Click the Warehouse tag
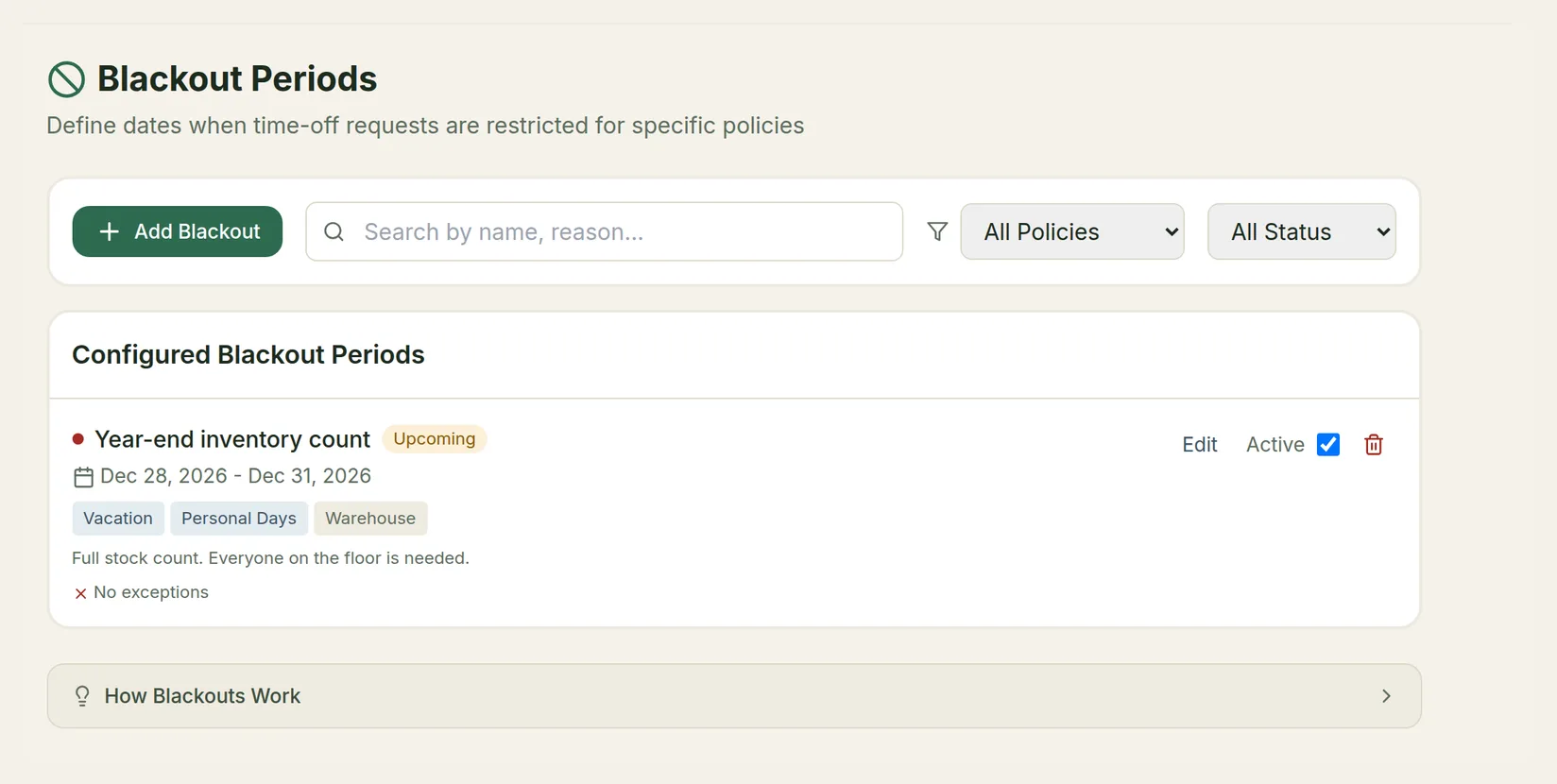The height and width of the screenshot is (784, 1557). click(x=370, y=519)
